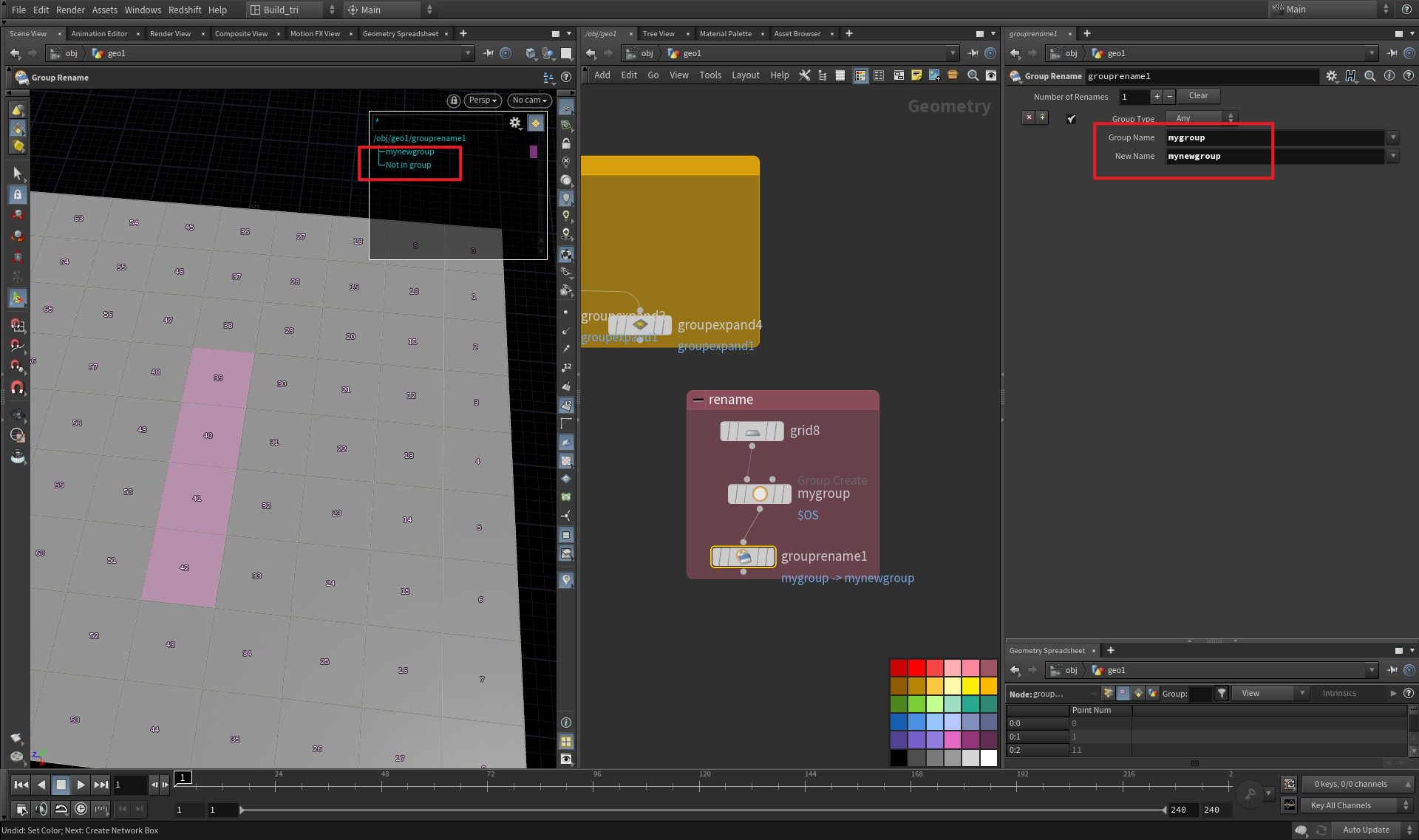Click the Clear button
1419x840 pixels.
pyautogui.click(x=1198, y=96)
